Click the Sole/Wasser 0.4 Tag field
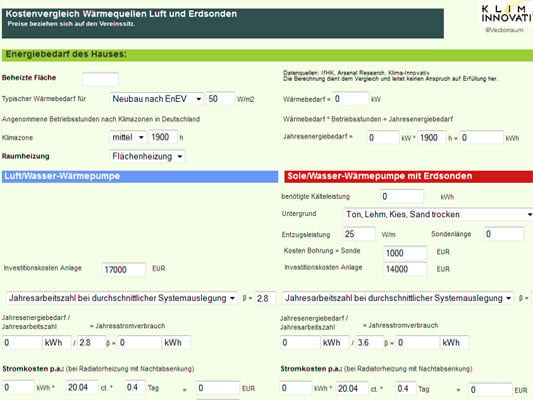The height and width of the screenshot is (400, 533). (x=406, y=388)
